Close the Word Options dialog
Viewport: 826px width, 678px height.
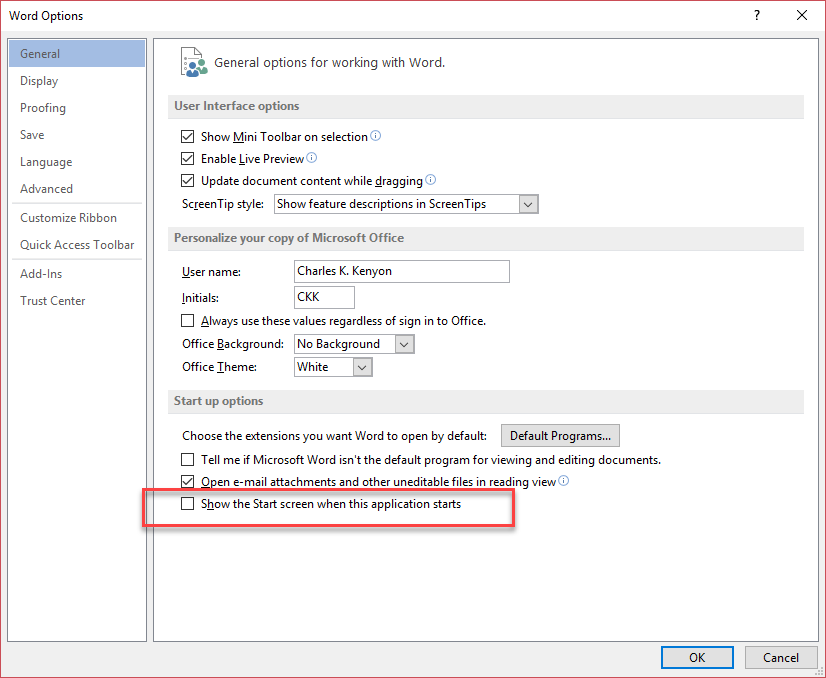tap(802, 15)
